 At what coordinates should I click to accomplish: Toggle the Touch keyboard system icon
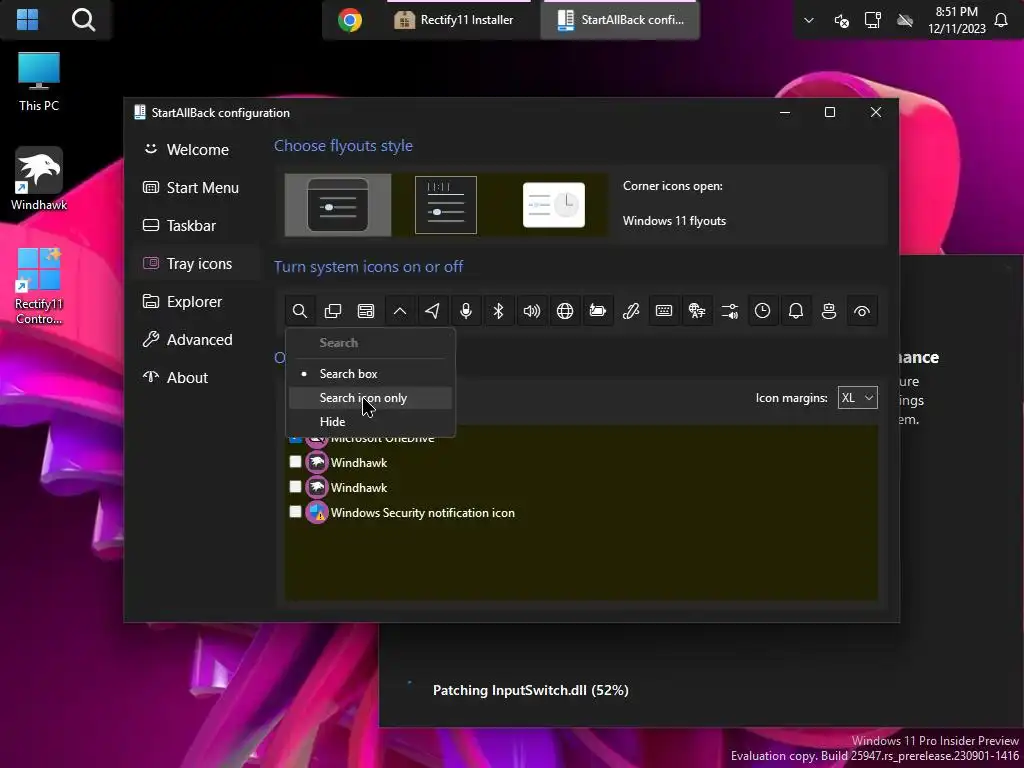(664, 311)
